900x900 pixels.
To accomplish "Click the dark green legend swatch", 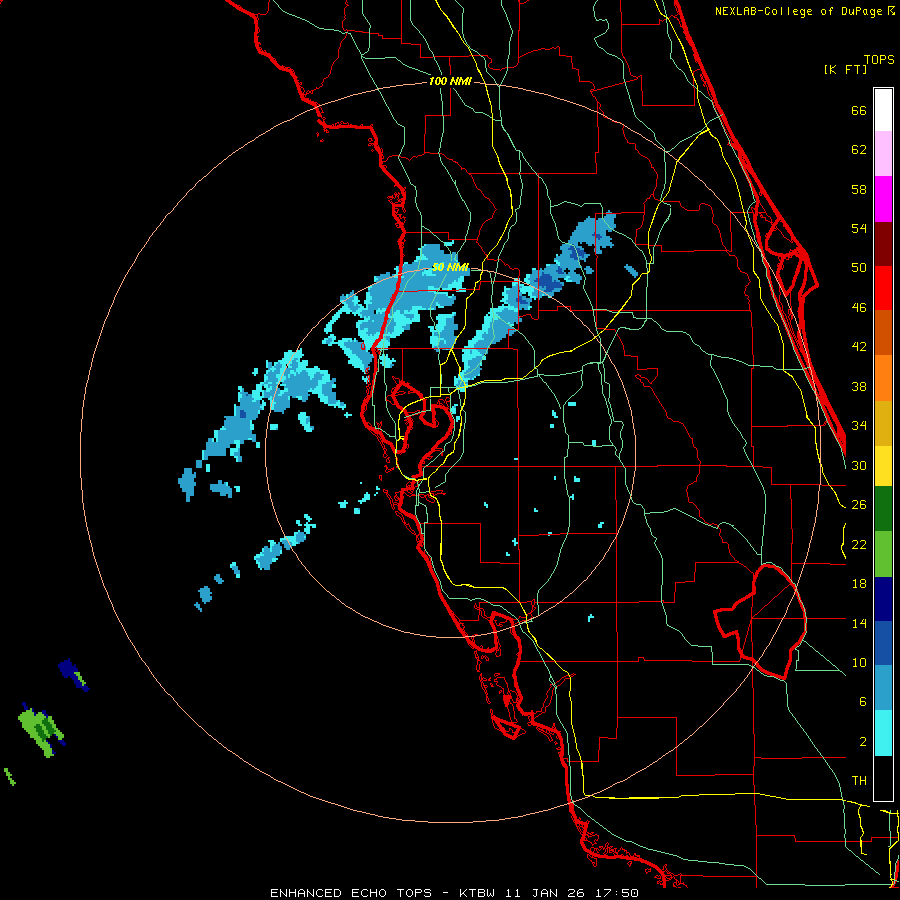I will coord(883,509).
